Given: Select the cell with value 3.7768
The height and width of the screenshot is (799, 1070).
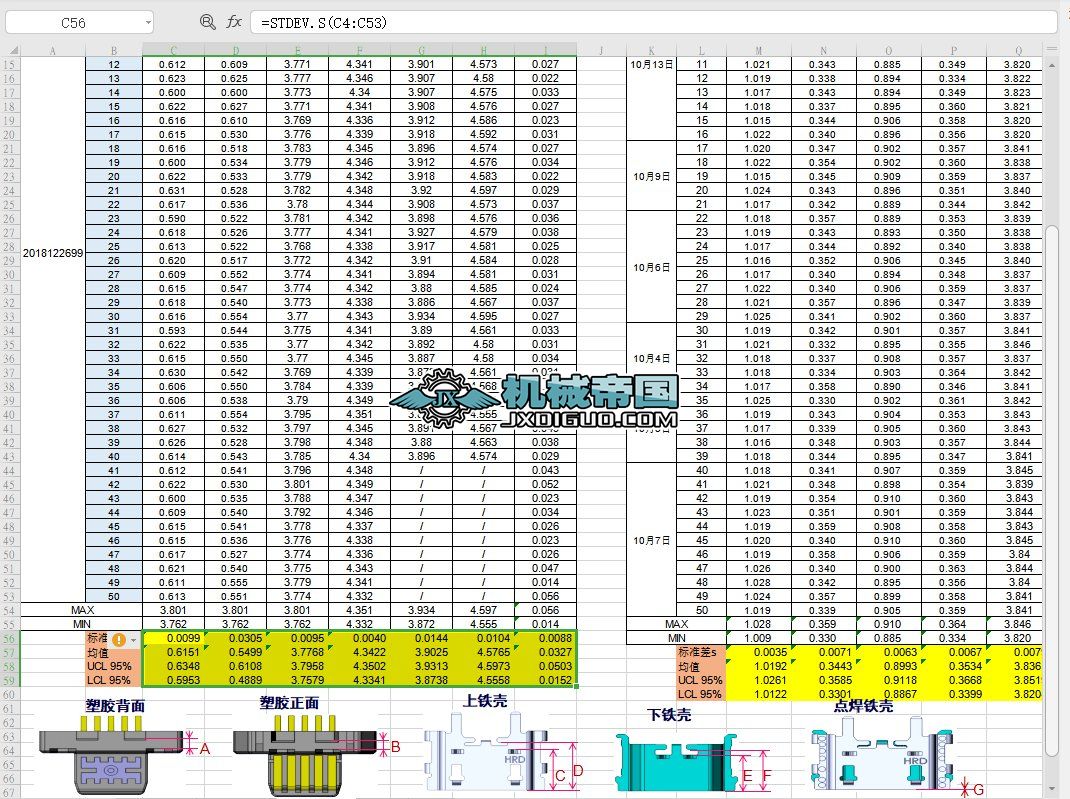Looking at the screenshot, I should pos(298,652).
